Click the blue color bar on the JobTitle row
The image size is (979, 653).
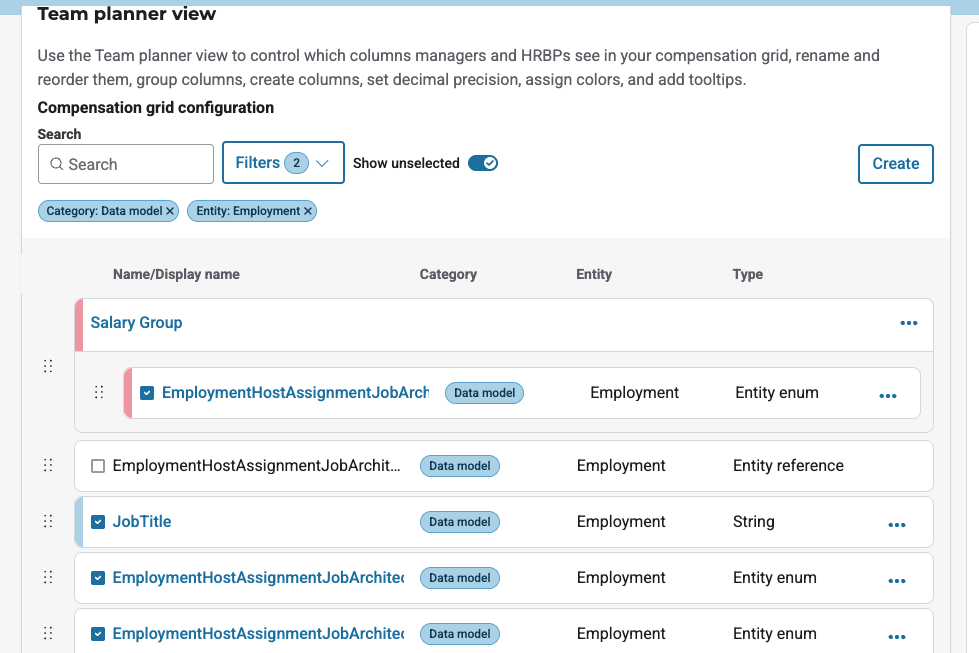click(79, 522)
